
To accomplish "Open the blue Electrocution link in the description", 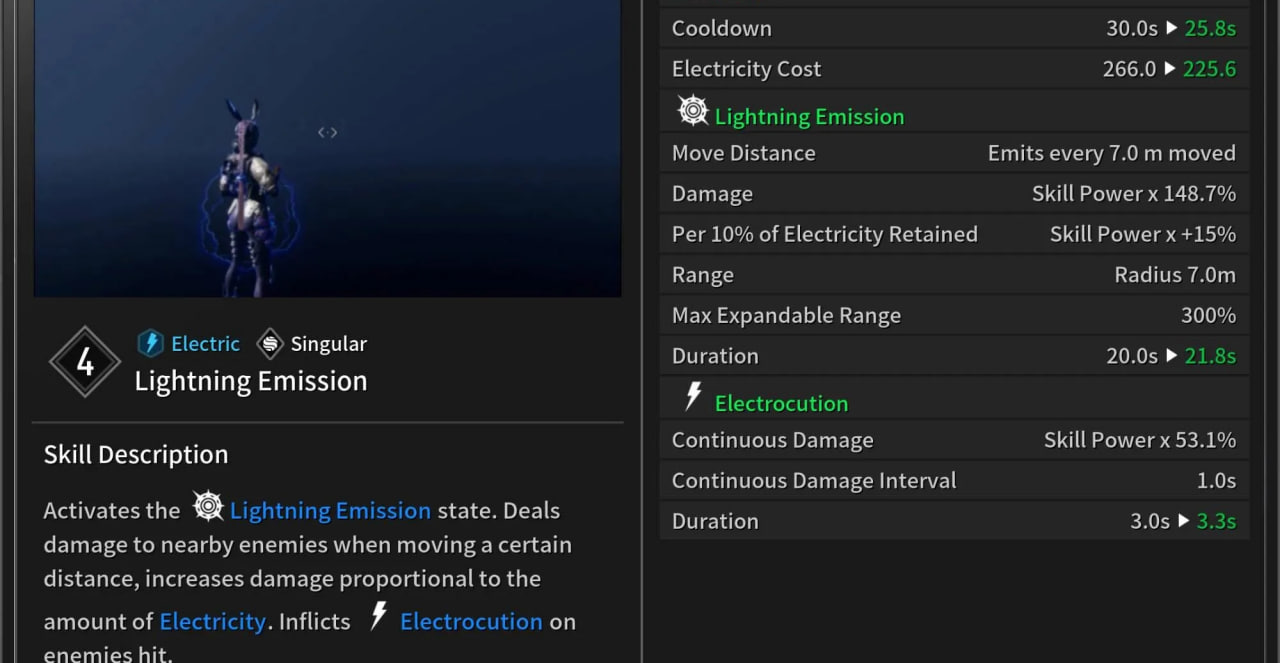I will pos(471,622).
